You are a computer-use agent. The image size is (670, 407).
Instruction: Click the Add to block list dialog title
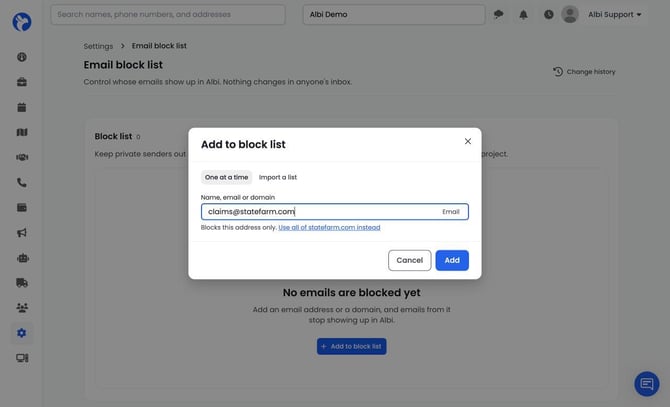(x=243, y=144)
